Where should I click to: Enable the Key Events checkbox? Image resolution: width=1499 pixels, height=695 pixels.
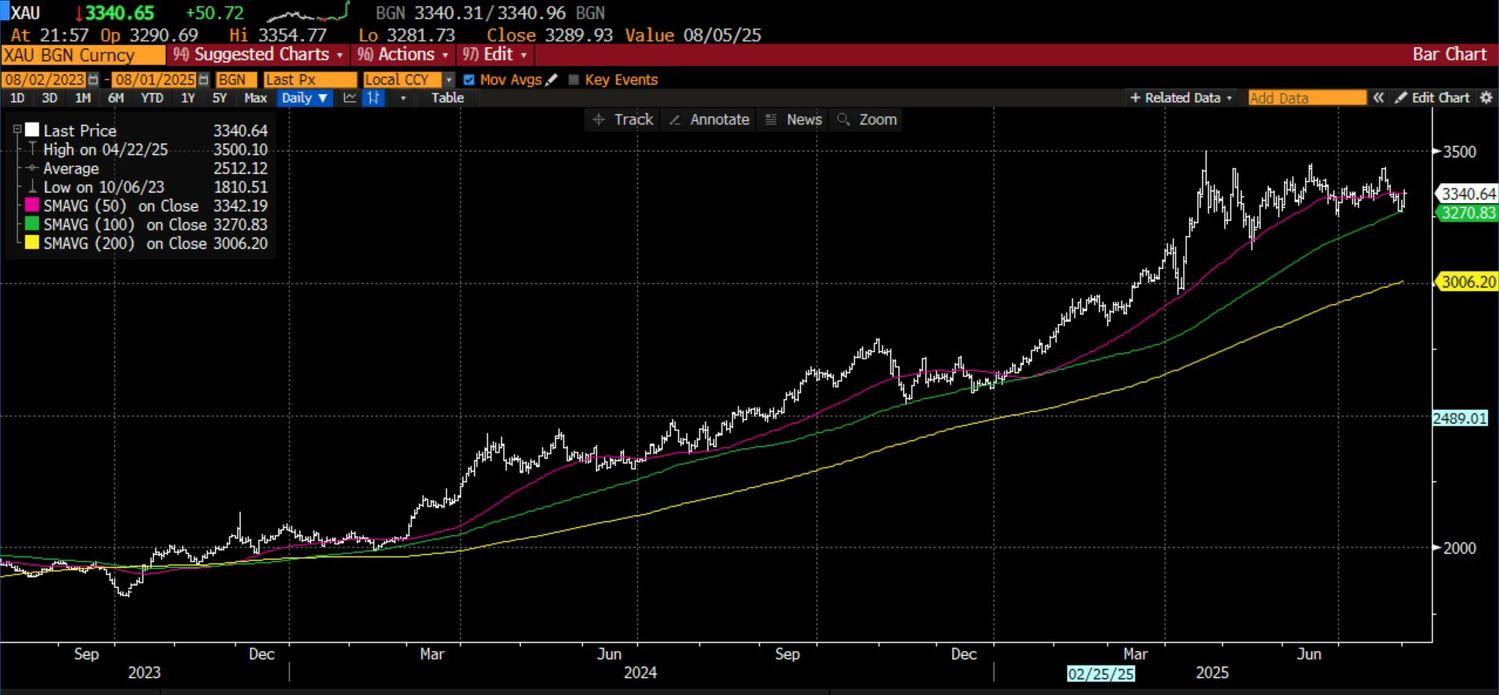pyautogui.click(x=574, y=80)
